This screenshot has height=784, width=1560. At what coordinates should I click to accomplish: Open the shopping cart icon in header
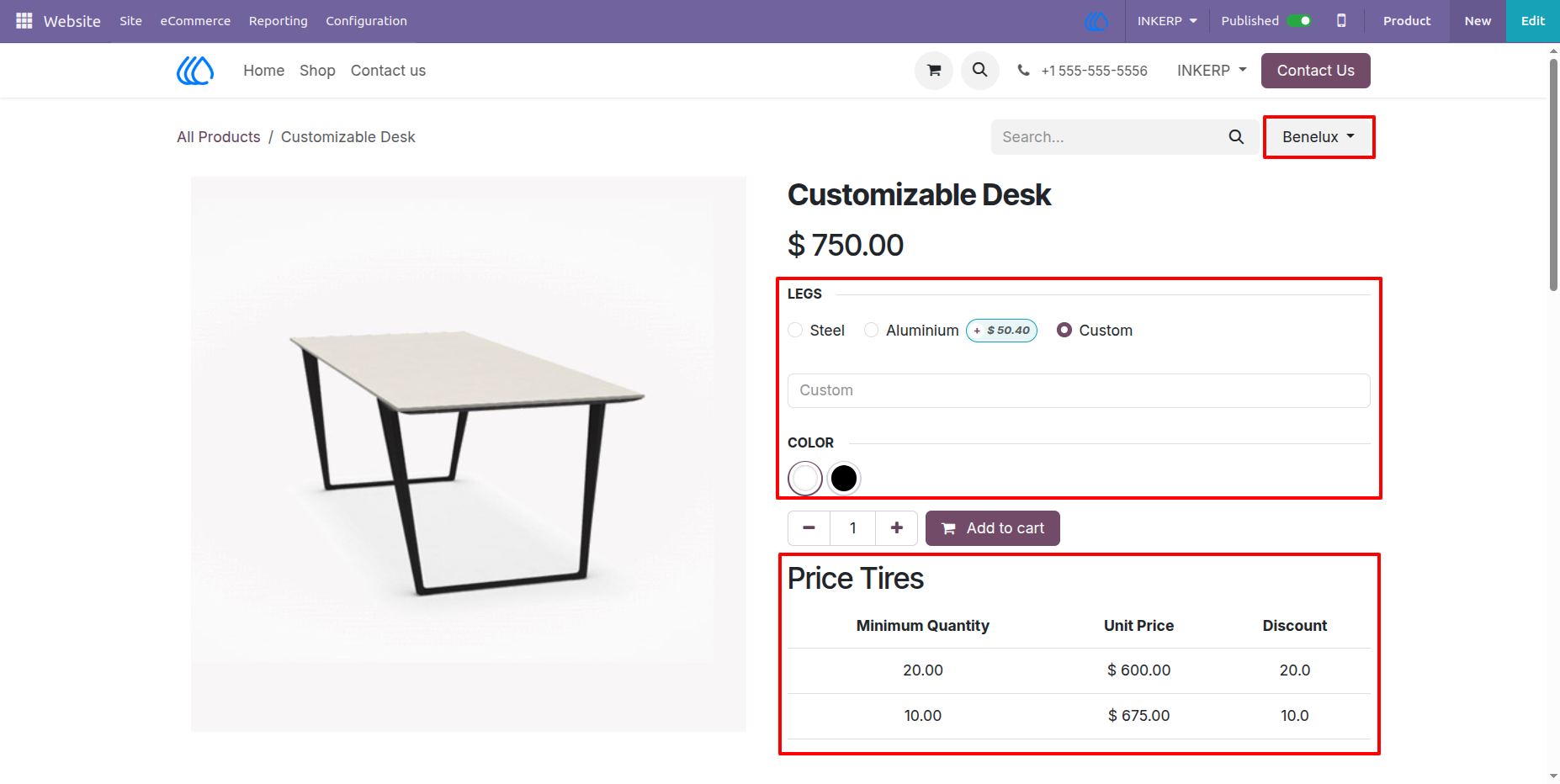click(x=934, y=71)
